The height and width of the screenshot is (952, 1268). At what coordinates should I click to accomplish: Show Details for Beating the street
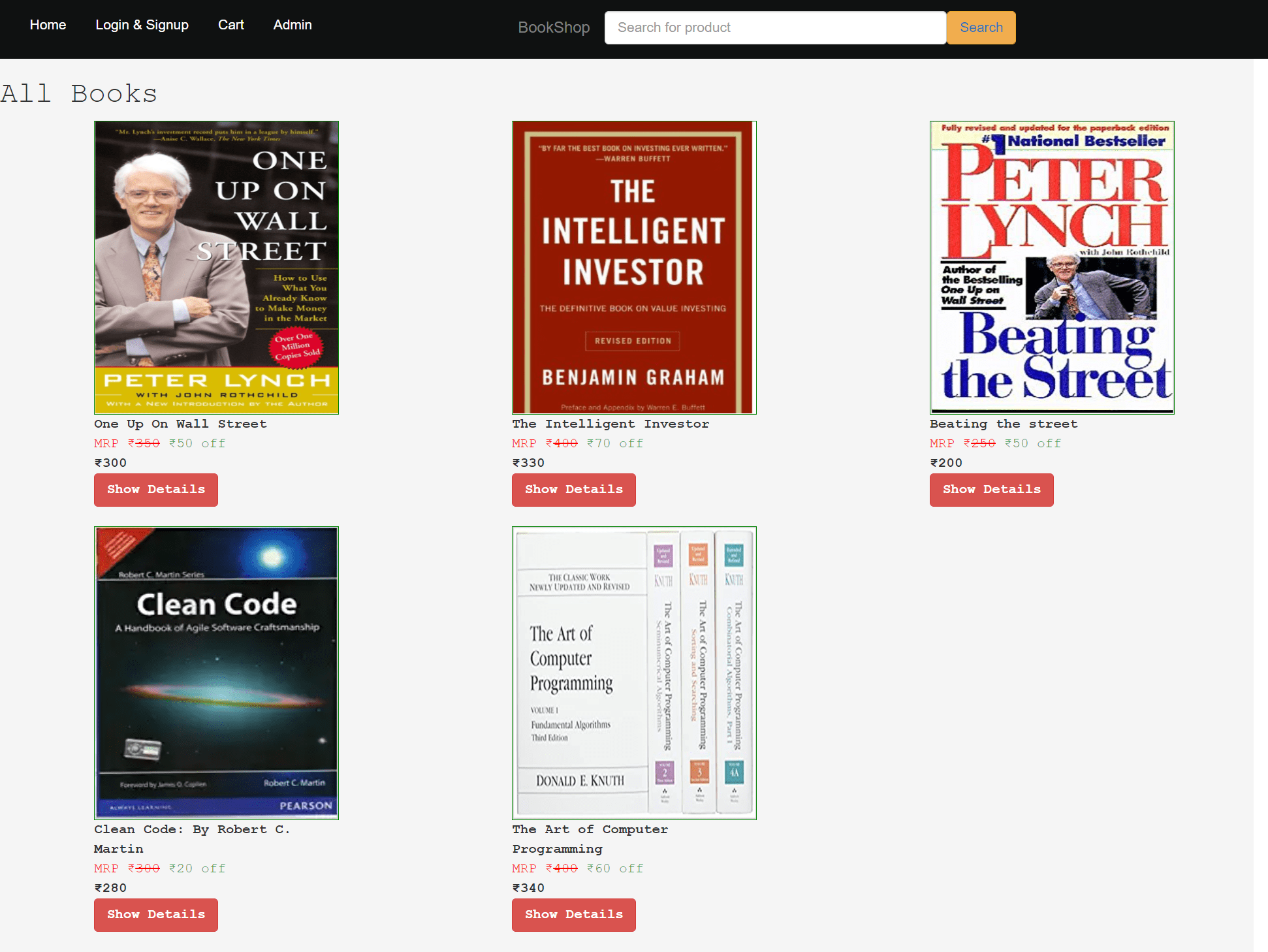point(991,490)
